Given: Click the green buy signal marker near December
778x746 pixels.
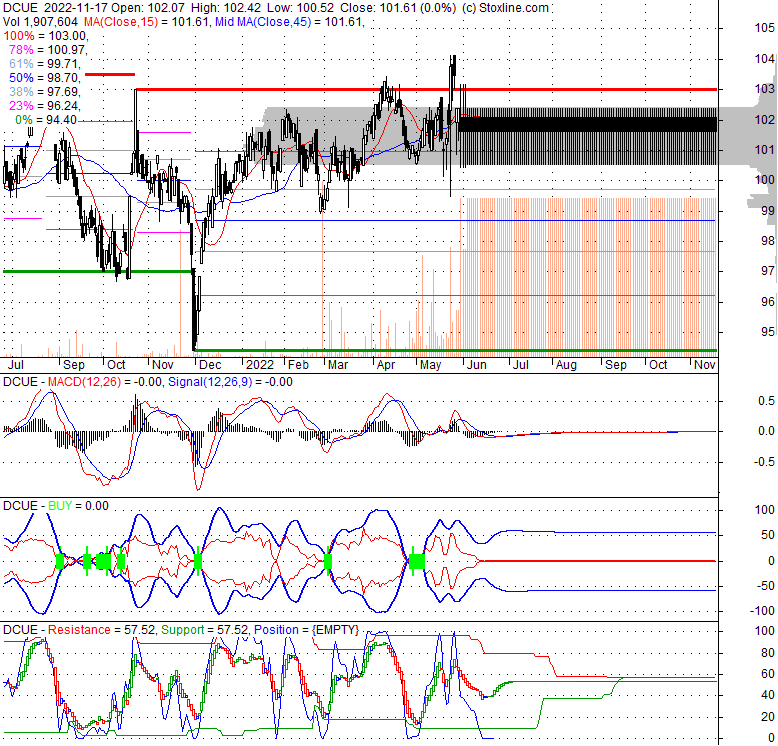Looking at the screenshot, I should coord(198,561).
